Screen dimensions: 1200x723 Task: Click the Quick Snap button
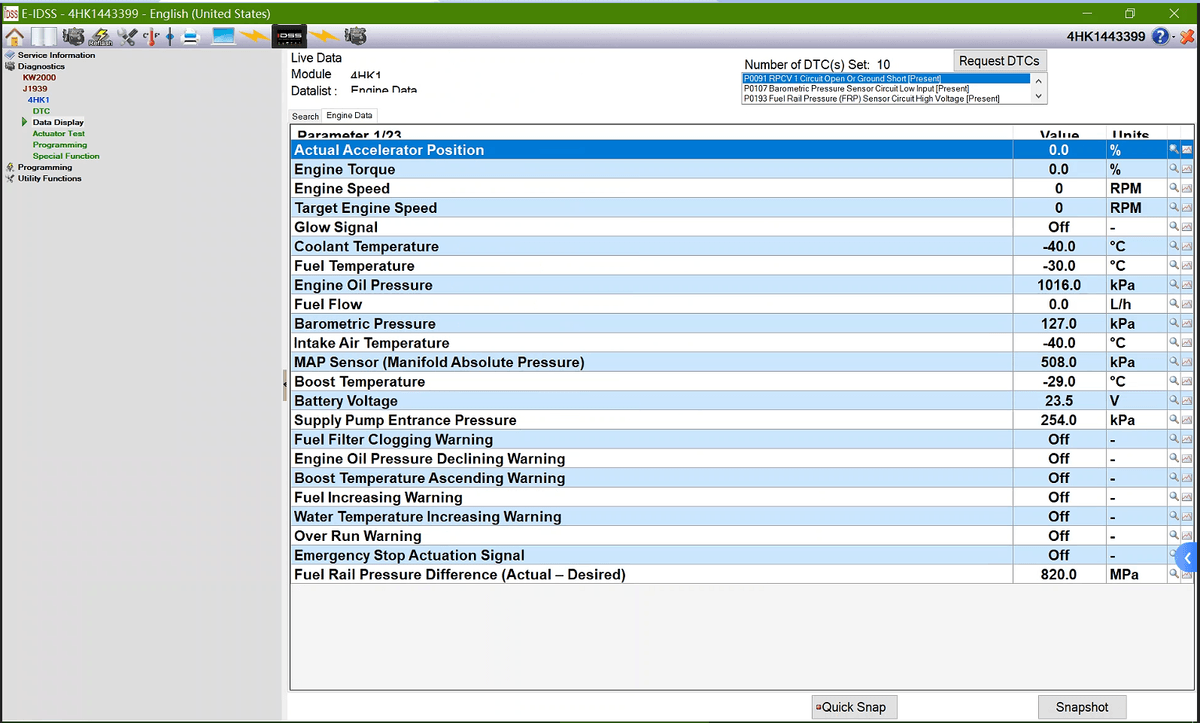point(852,707)
